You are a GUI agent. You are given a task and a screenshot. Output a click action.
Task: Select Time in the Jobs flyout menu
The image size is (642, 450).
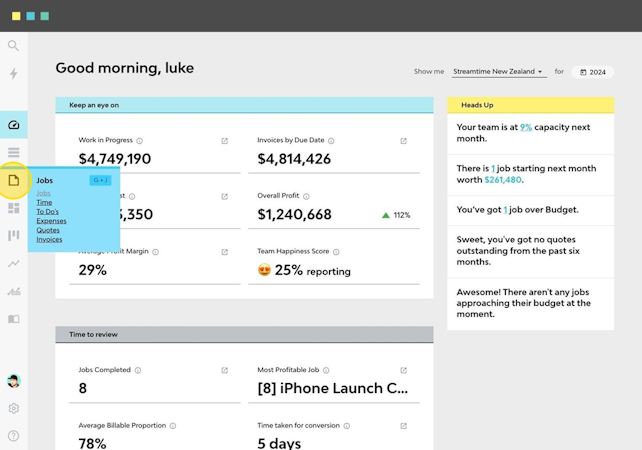44,203
